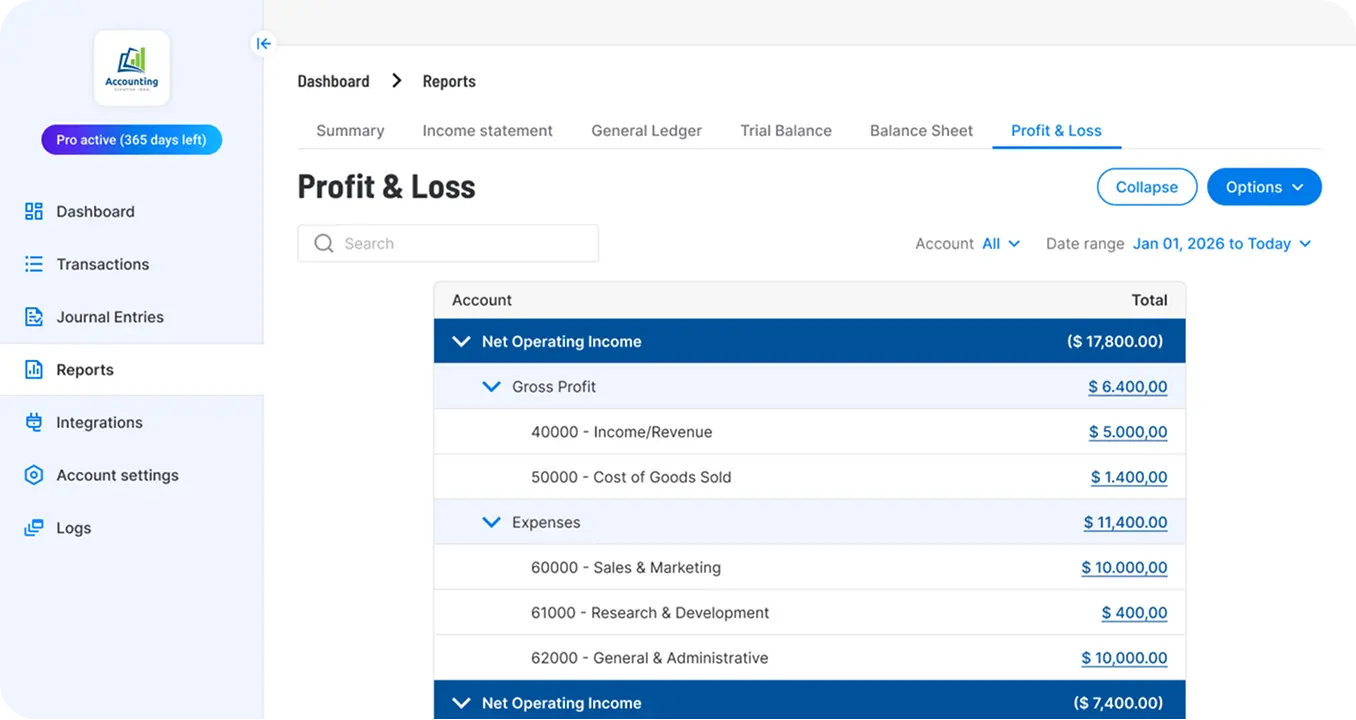
Task: Open the Dashboard from the sidebar
Action: point(33,211)
